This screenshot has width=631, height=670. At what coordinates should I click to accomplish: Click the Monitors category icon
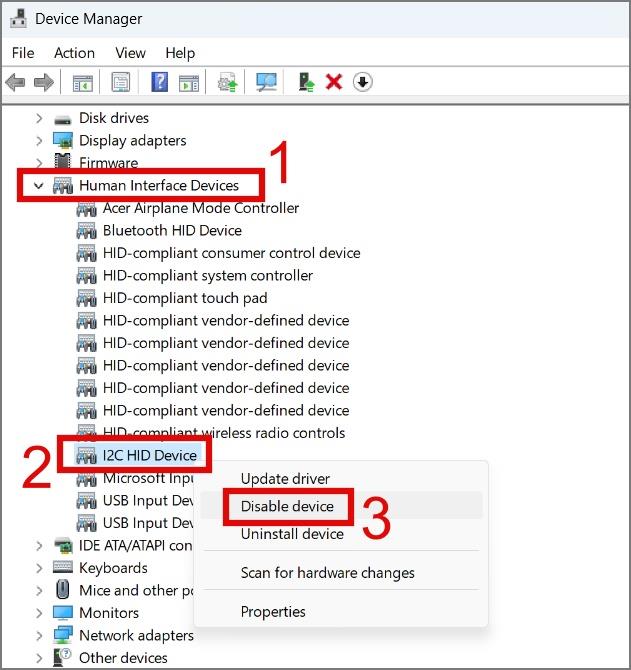[x=63, y=613]
